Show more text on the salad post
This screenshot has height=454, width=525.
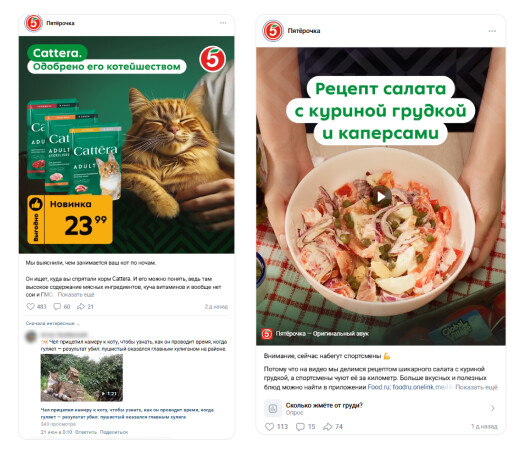[x=476, y=387]
